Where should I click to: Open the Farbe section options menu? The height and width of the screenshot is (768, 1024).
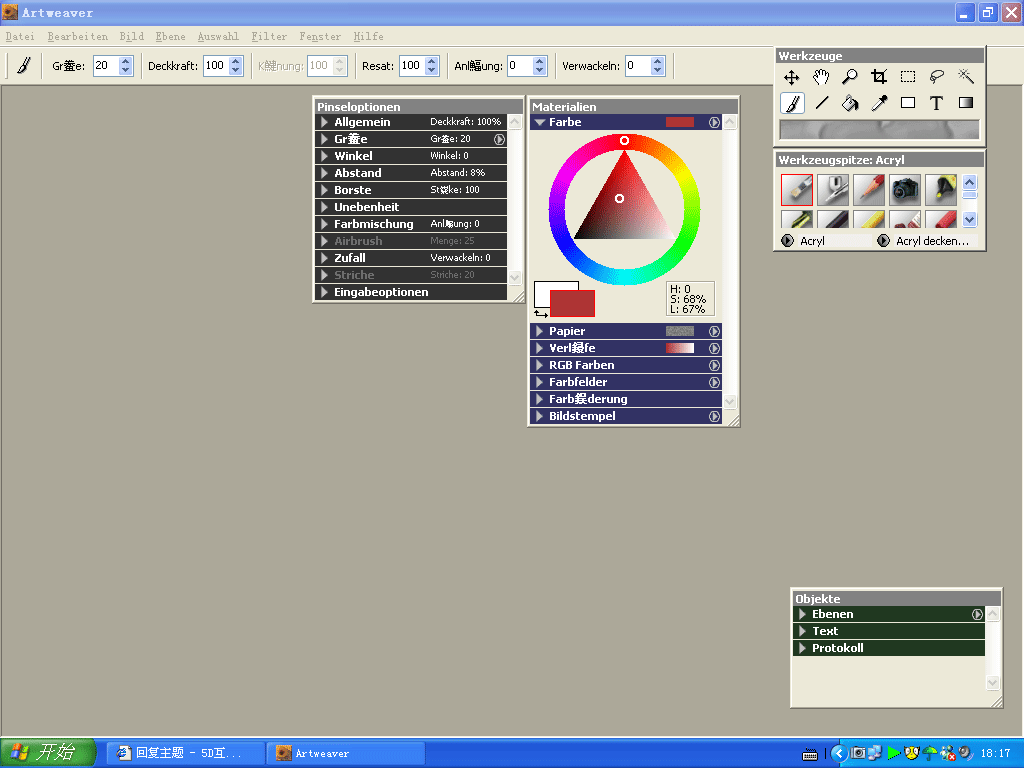point(714,122)
